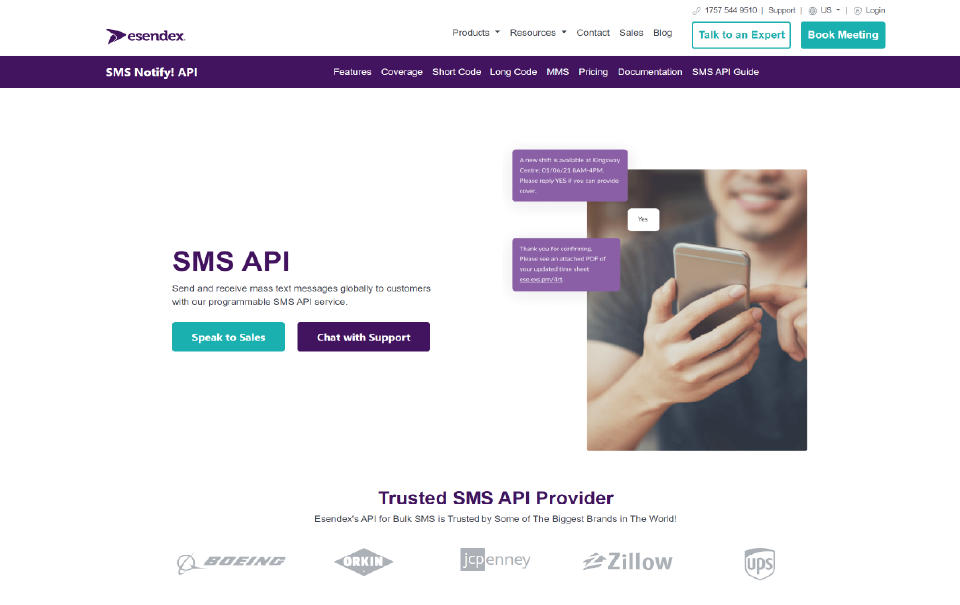The width and height of the screenshot is (960, 605).
Task: Click the phone icon in the top bar
Action: [x=696, y=10]
